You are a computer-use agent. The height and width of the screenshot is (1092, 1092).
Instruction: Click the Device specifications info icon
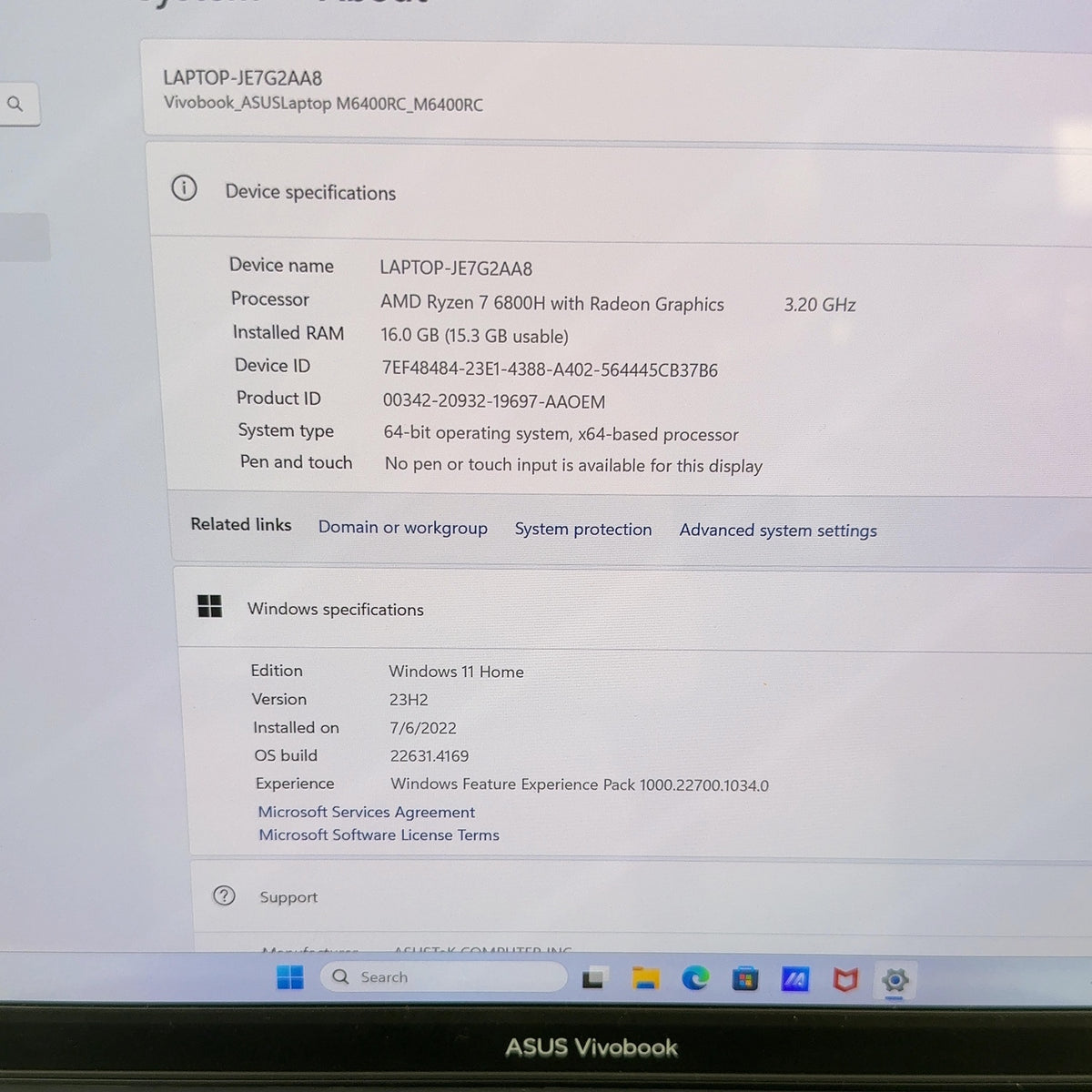tap(184, 188)
